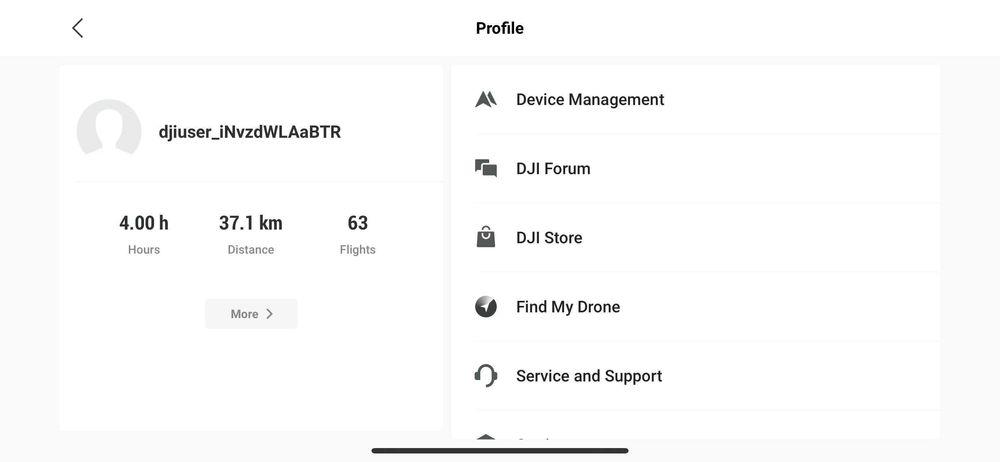Tap the DJI Forum chat bubbles icon

(486, 168)
